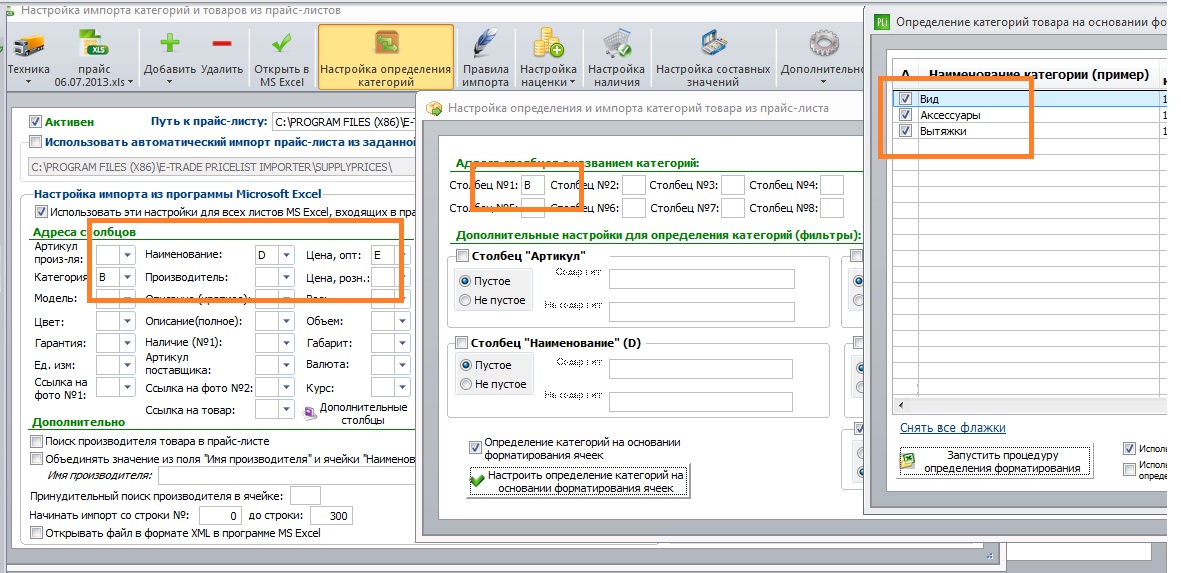Click the Запустить процедуру определения форматирования icon
Image resolution: width=1181 pixels, height=573 pixels.
pos(908,462)
